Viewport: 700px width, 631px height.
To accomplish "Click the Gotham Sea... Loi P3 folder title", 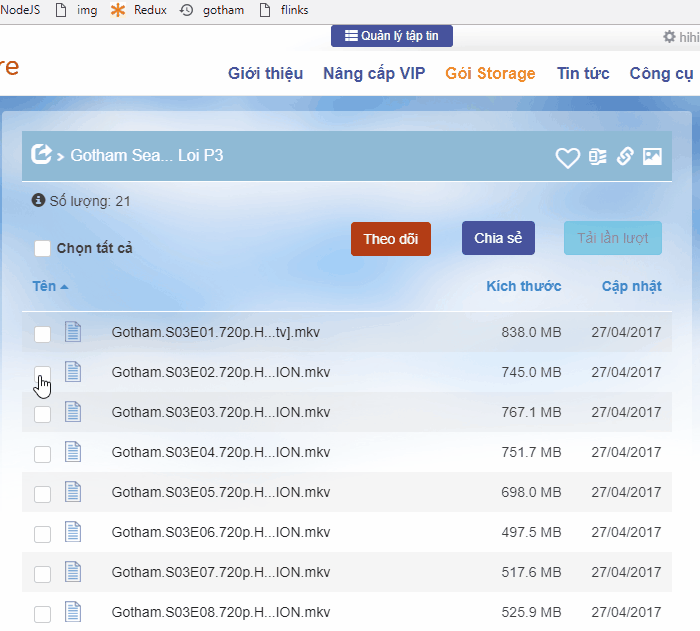I will 147,155.
